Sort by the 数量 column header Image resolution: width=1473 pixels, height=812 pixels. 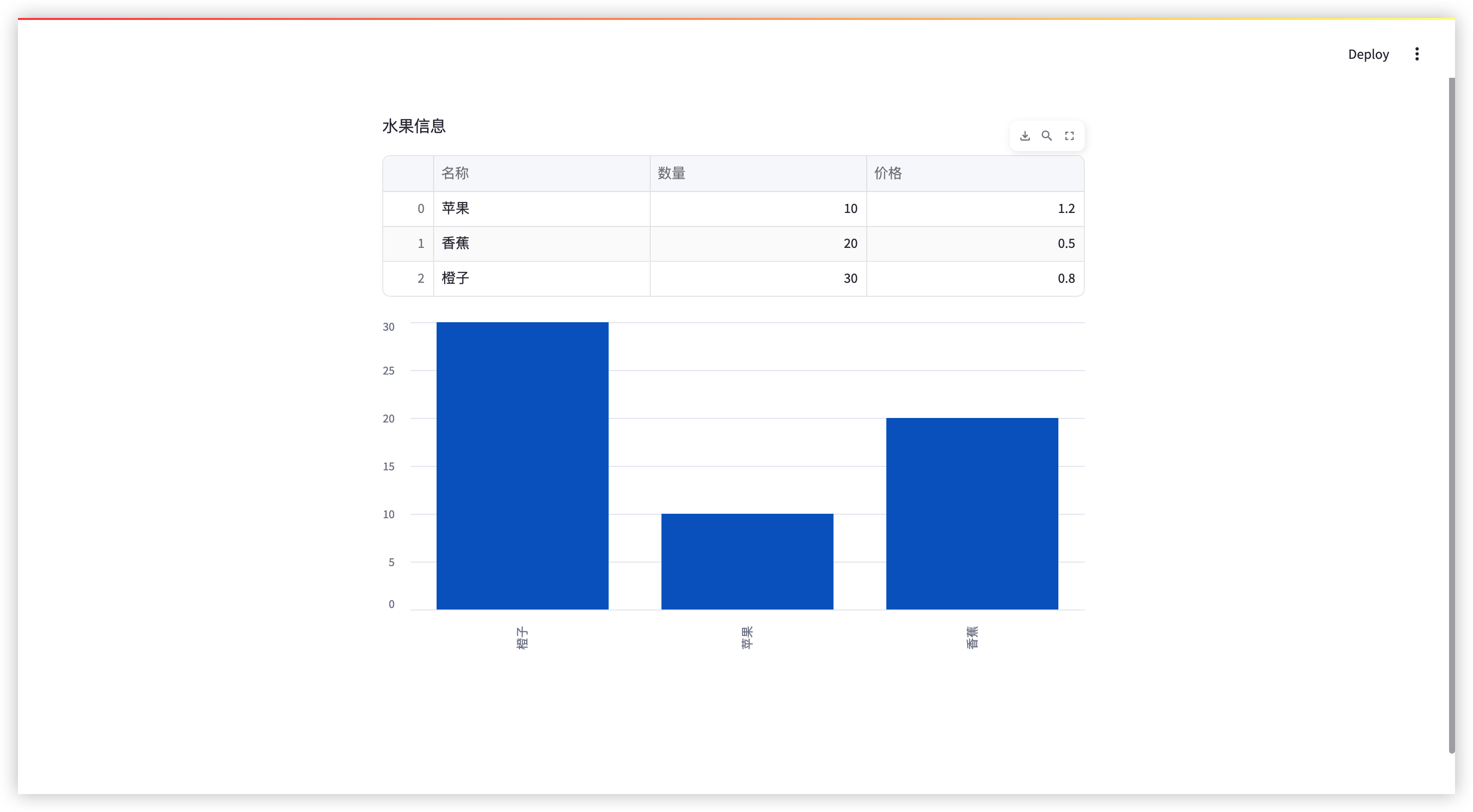tap(757, 173)
